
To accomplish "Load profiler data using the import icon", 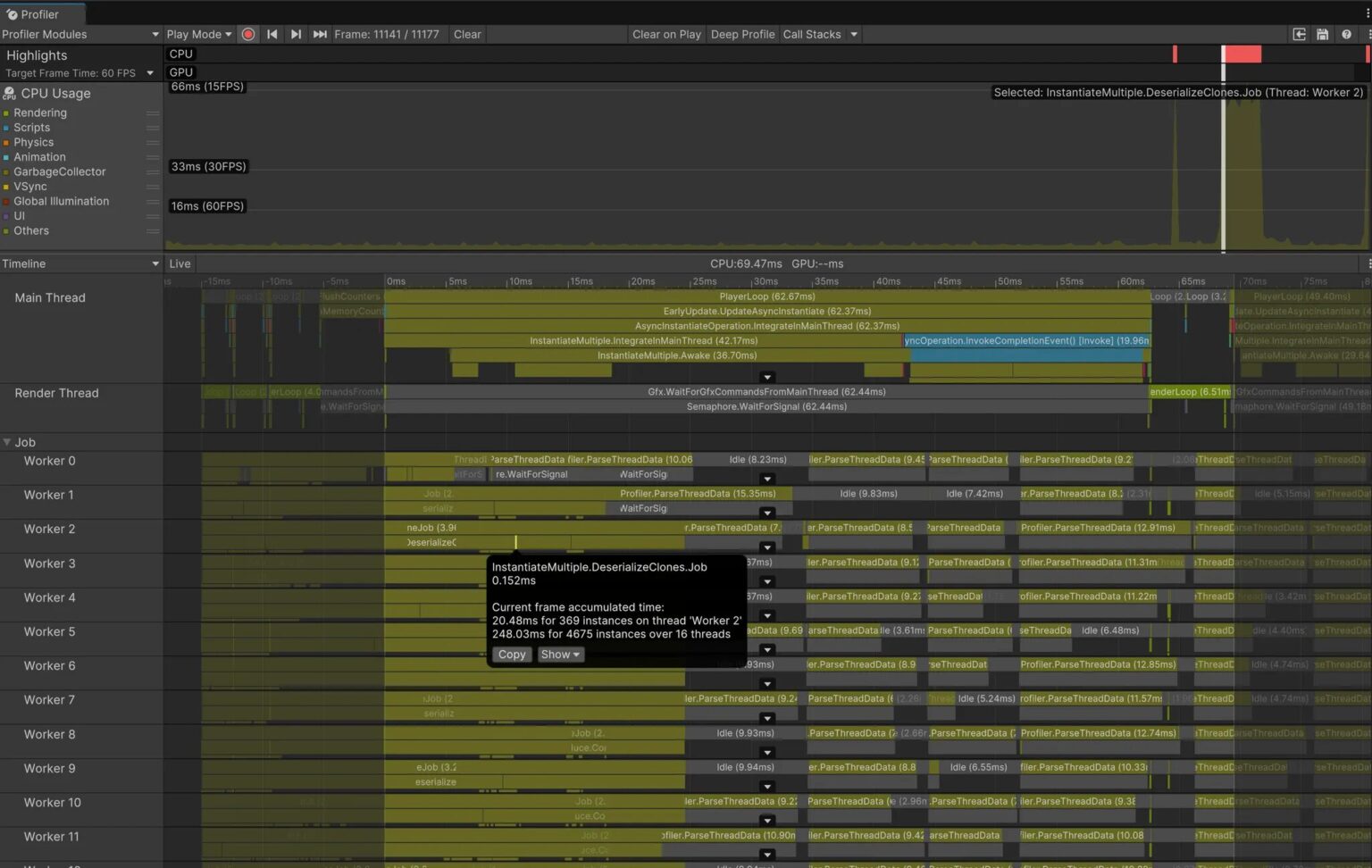I will [1299, 34].
